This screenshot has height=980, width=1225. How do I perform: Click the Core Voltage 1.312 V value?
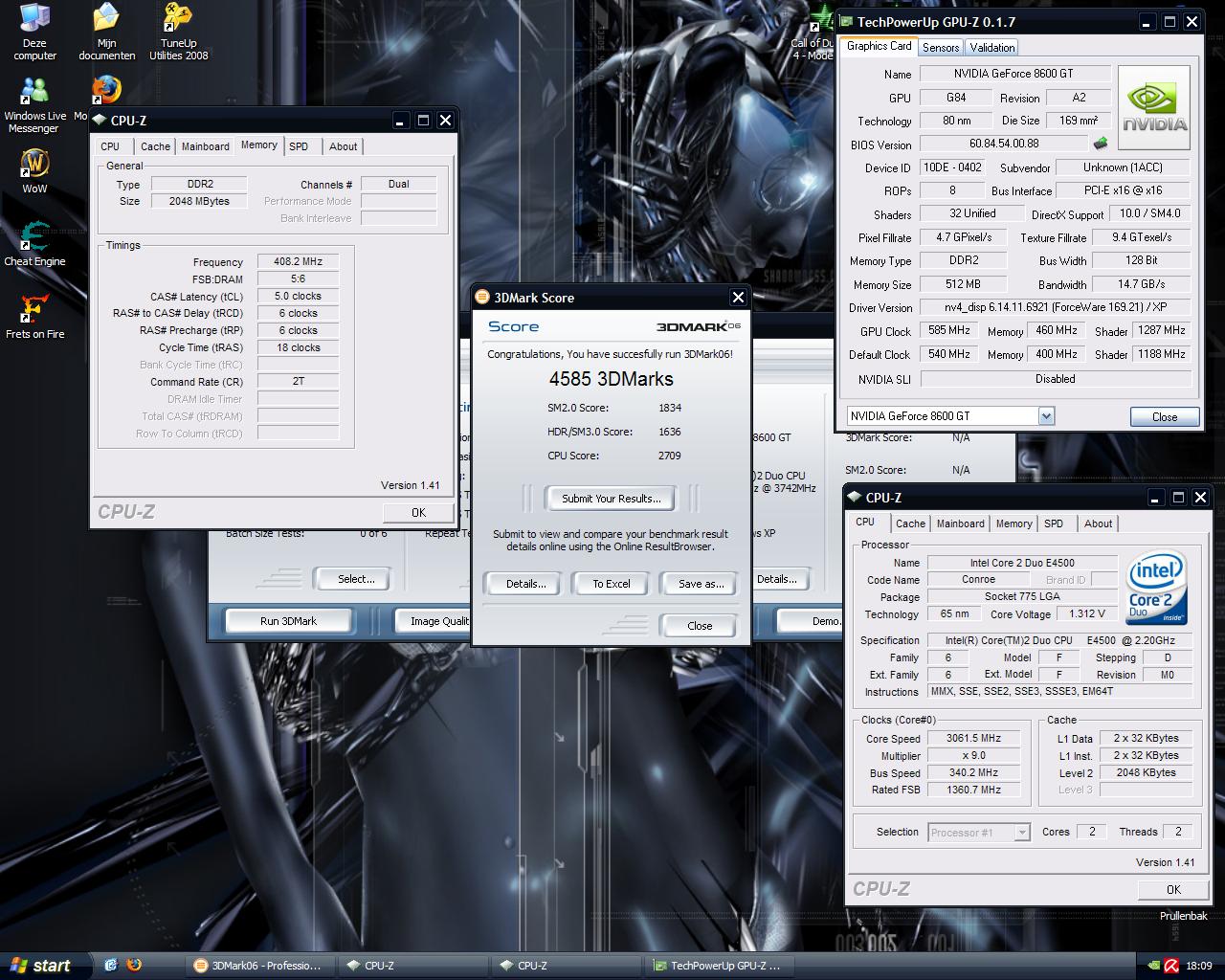click(x=1087, y=614)
